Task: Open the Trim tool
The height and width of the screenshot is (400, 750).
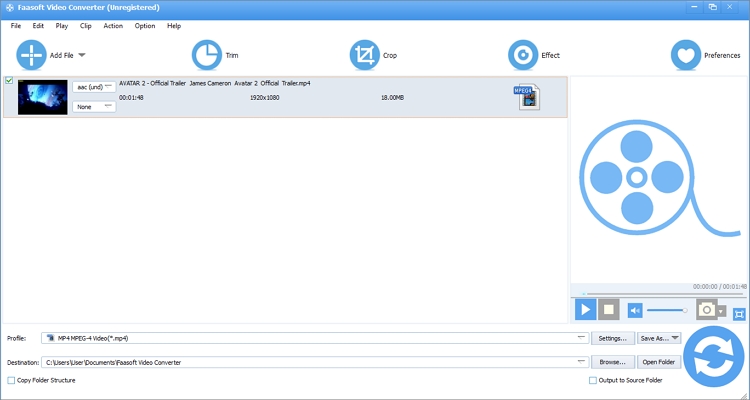Action: 207,55
